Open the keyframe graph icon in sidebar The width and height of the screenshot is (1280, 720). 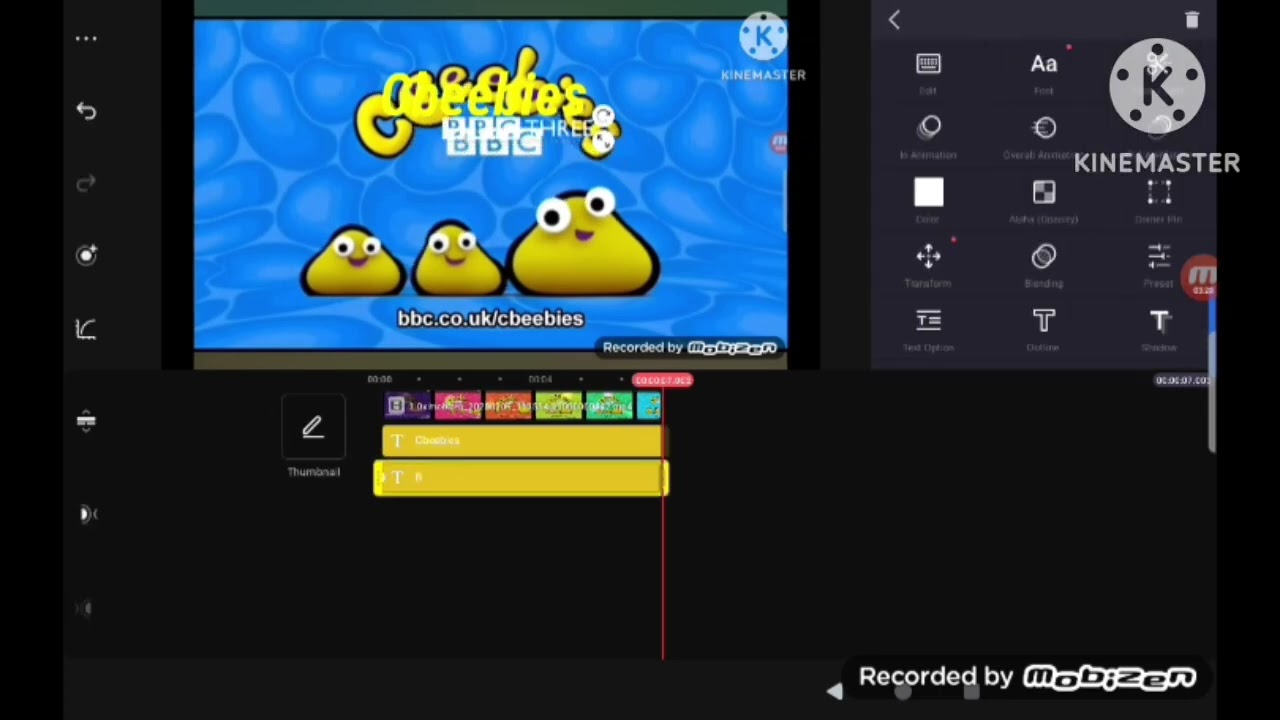86,329
